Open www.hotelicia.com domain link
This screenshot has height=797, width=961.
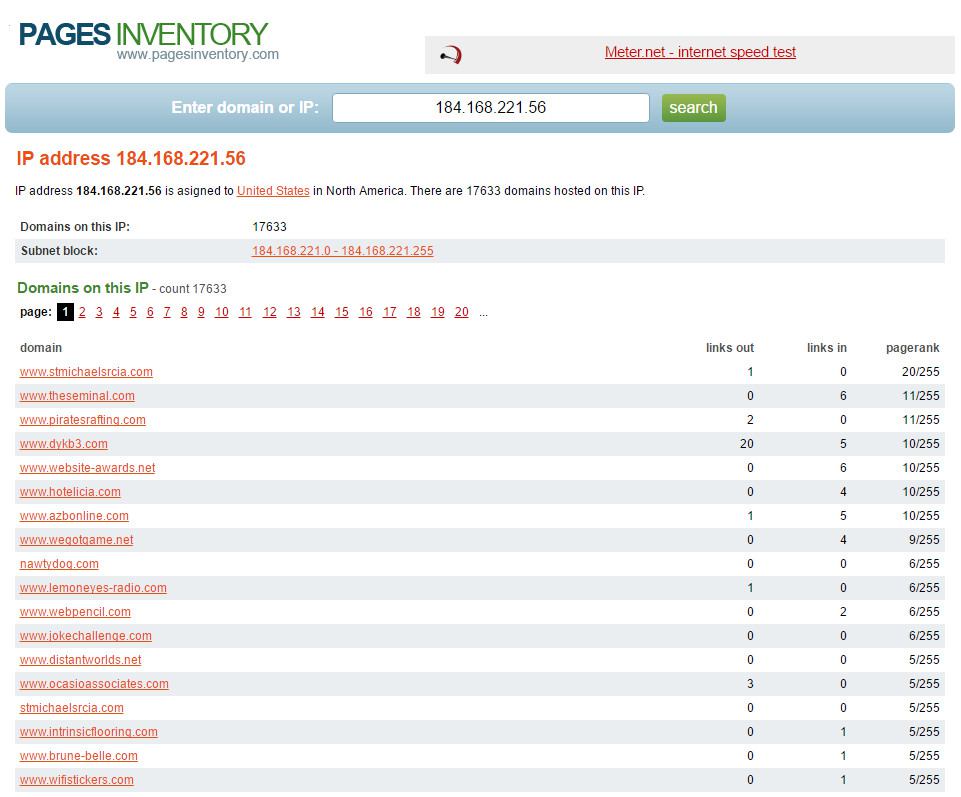coord(70,492)
